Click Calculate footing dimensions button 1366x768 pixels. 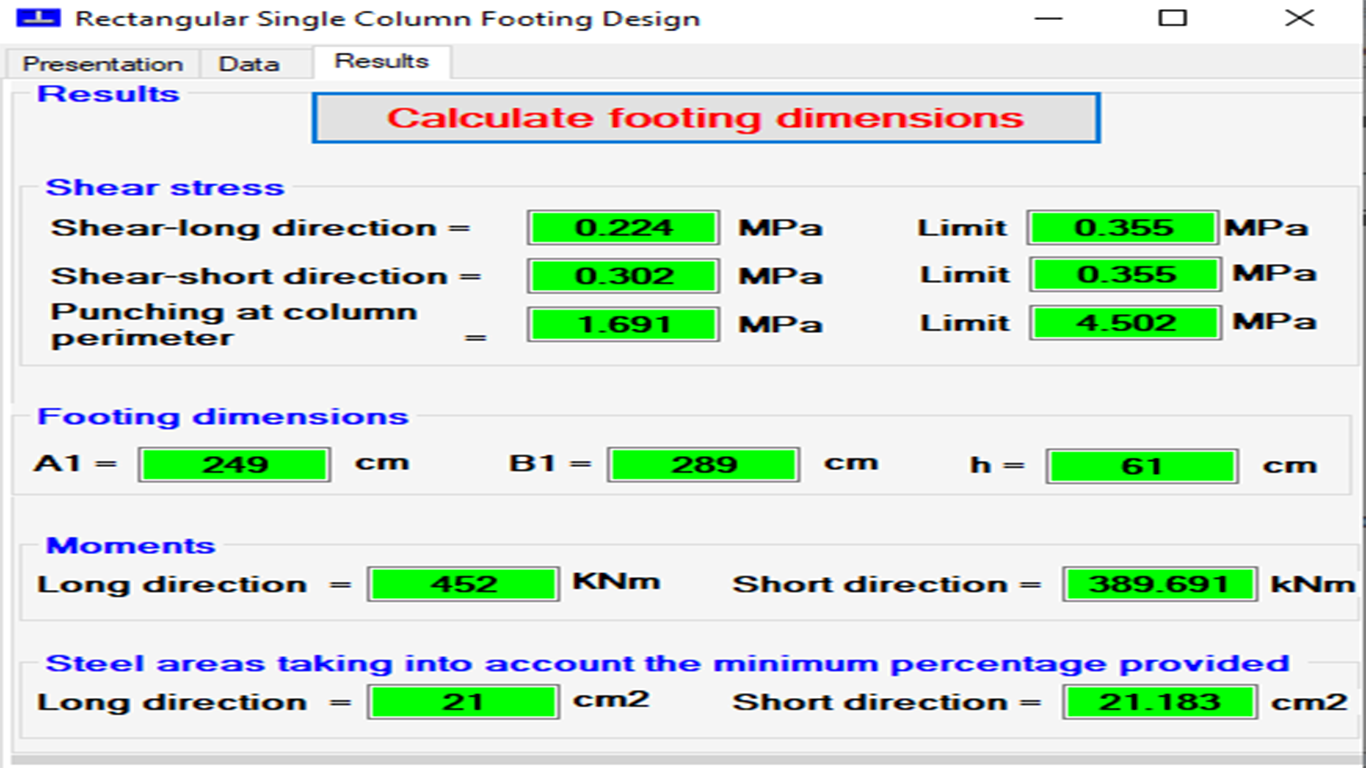(x=706, y=118)
